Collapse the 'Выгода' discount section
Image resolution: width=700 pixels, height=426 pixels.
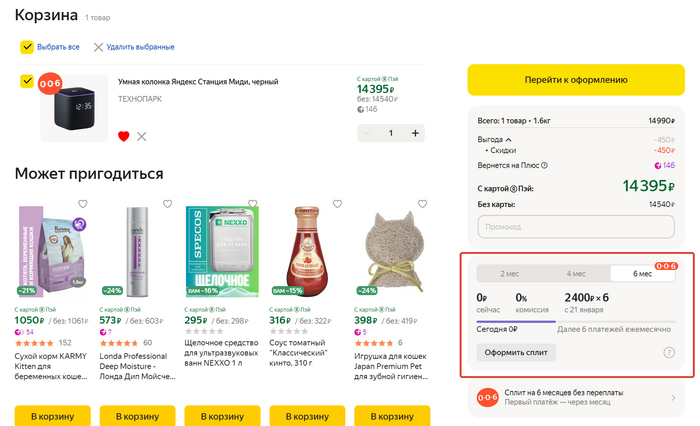pyautogui.click(x=507, y=139)
